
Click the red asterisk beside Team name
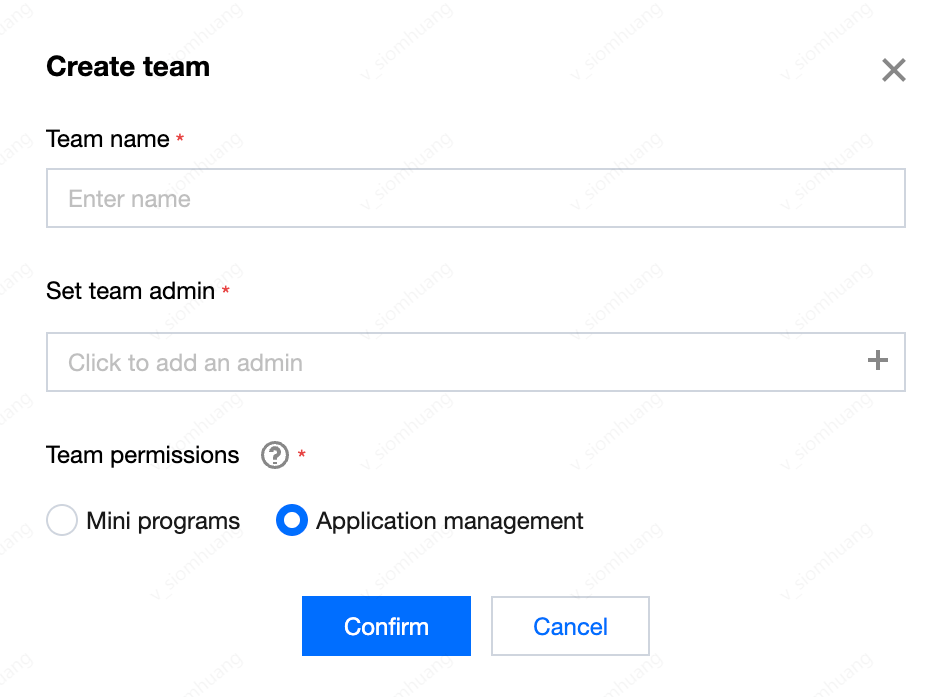180,139
